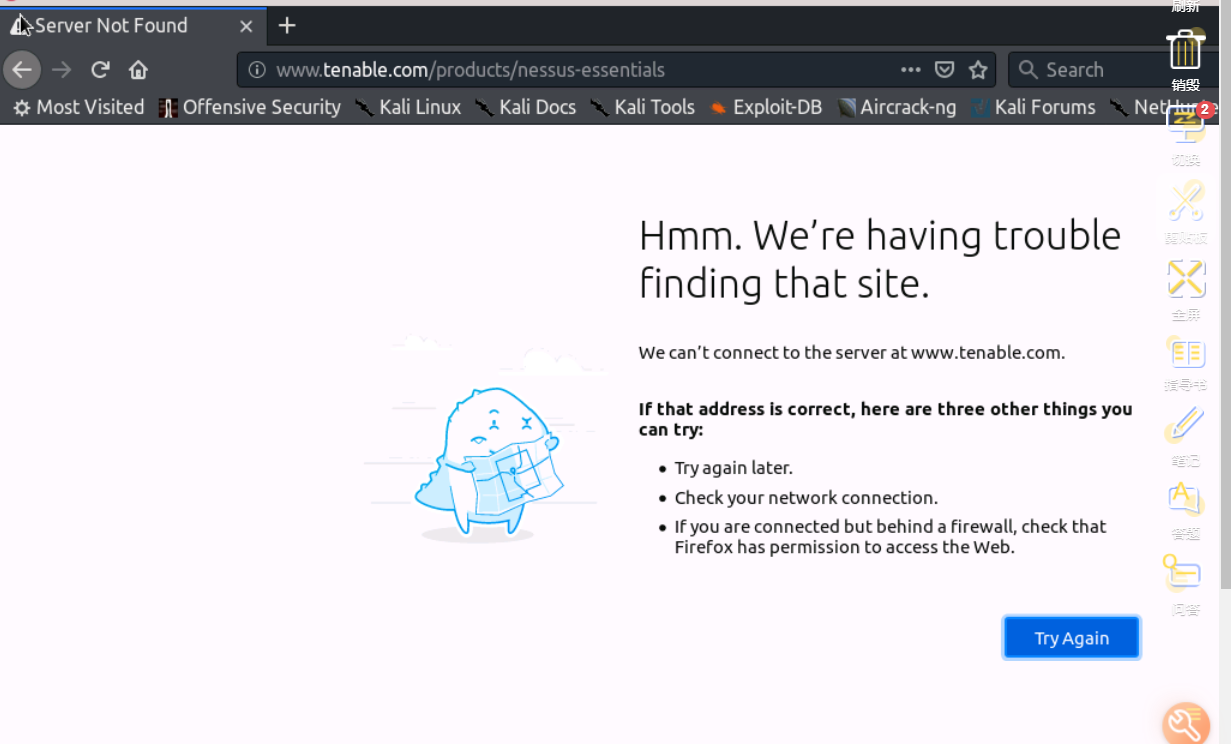Viewport: 1231px width, 744px height.
Task: Open the guide book icon in the sidebar
Action: pyautogui.click(x=1186, y=353)
